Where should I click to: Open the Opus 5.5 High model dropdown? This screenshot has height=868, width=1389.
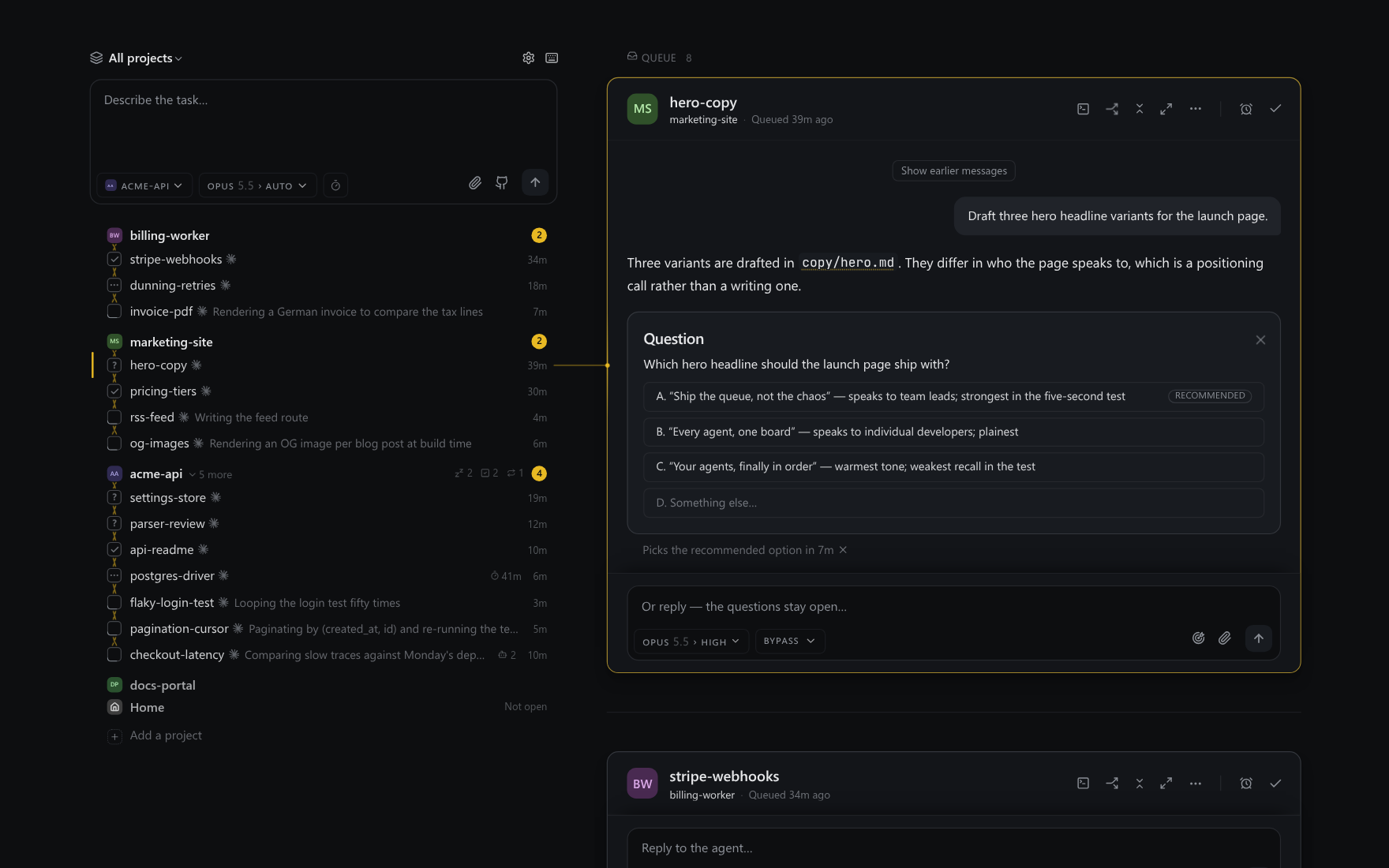691,642
